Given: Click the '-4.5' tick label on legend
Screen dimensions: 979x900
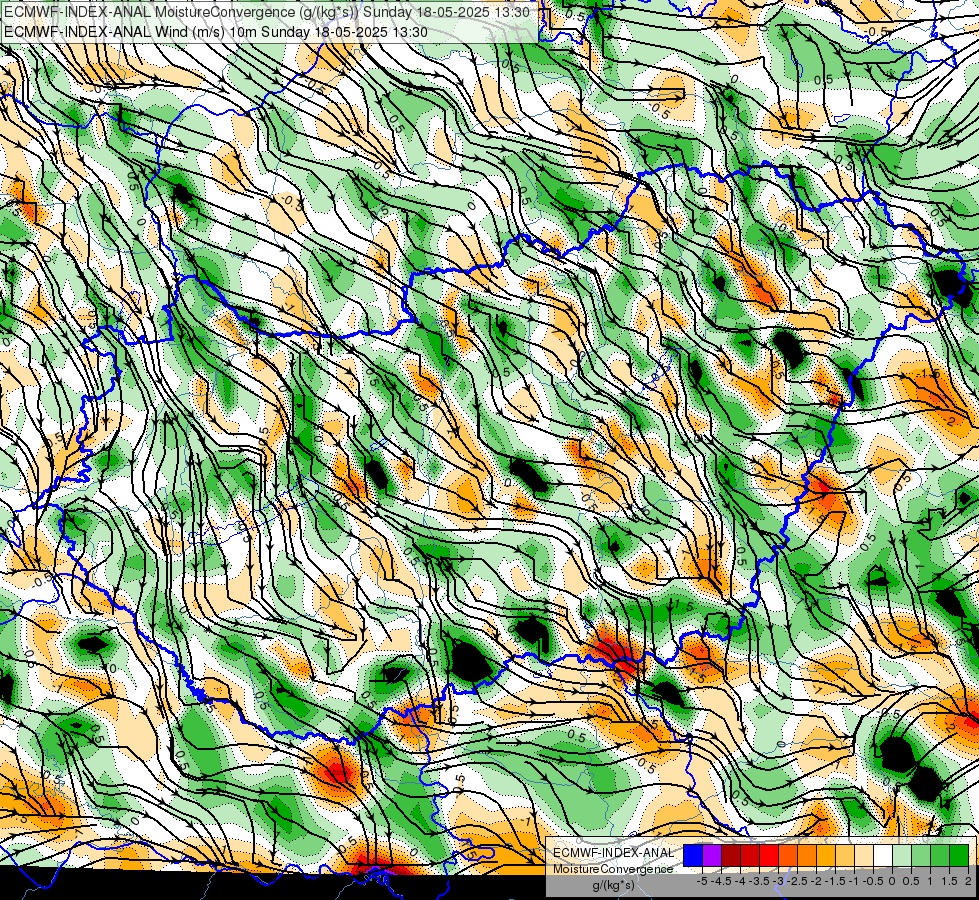Looking at the screenshot, I should point(721,881).
